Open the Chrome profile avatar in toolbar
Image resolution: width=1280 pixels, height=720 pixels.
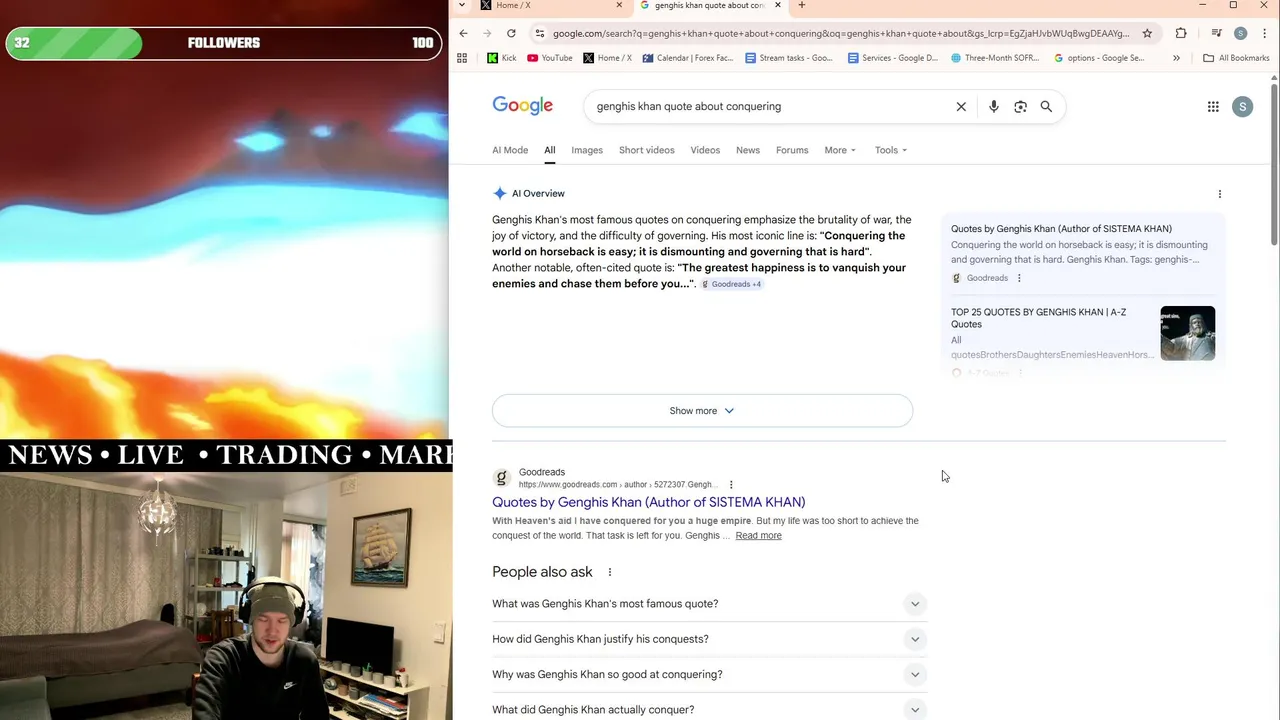1240,33
